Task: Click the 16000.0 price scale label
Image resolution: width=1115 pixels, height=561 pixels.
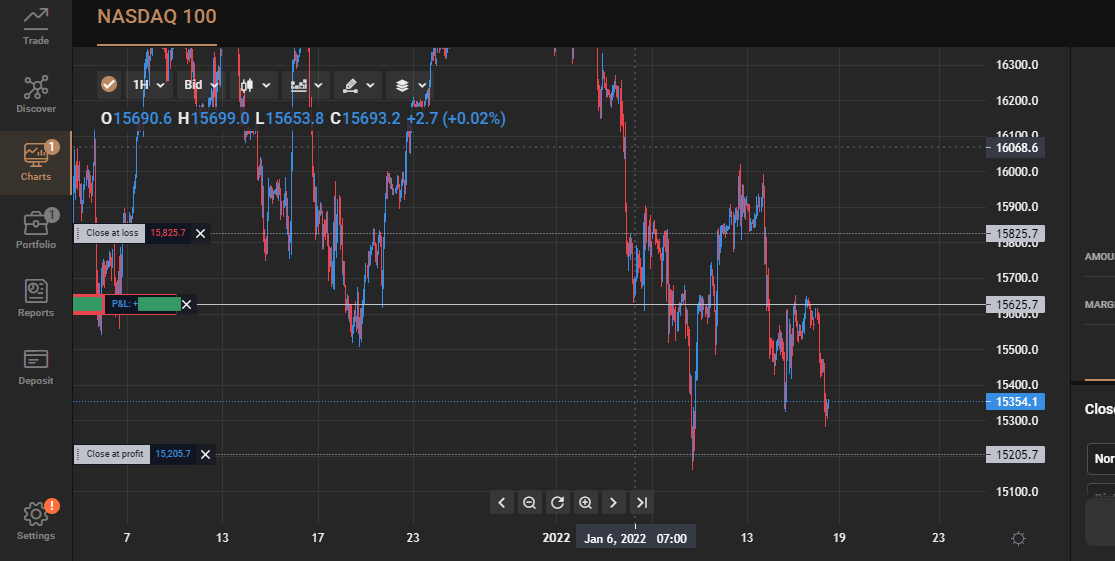Action: click(x=1017, y=171)
